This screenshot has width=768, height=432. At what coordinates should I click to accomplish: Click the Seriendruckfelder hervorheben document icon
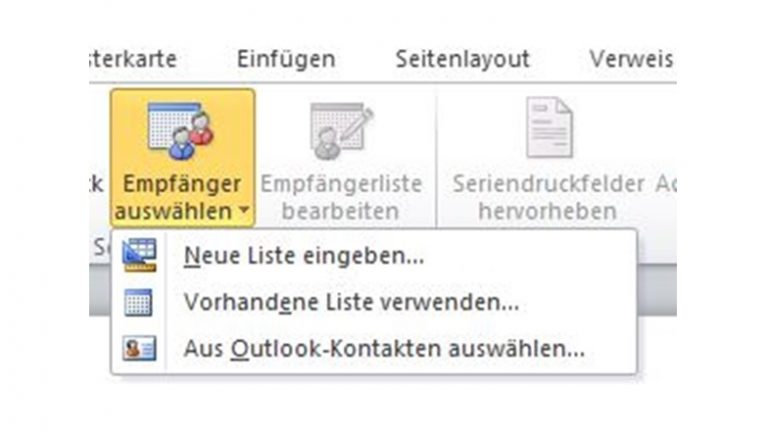550,127
